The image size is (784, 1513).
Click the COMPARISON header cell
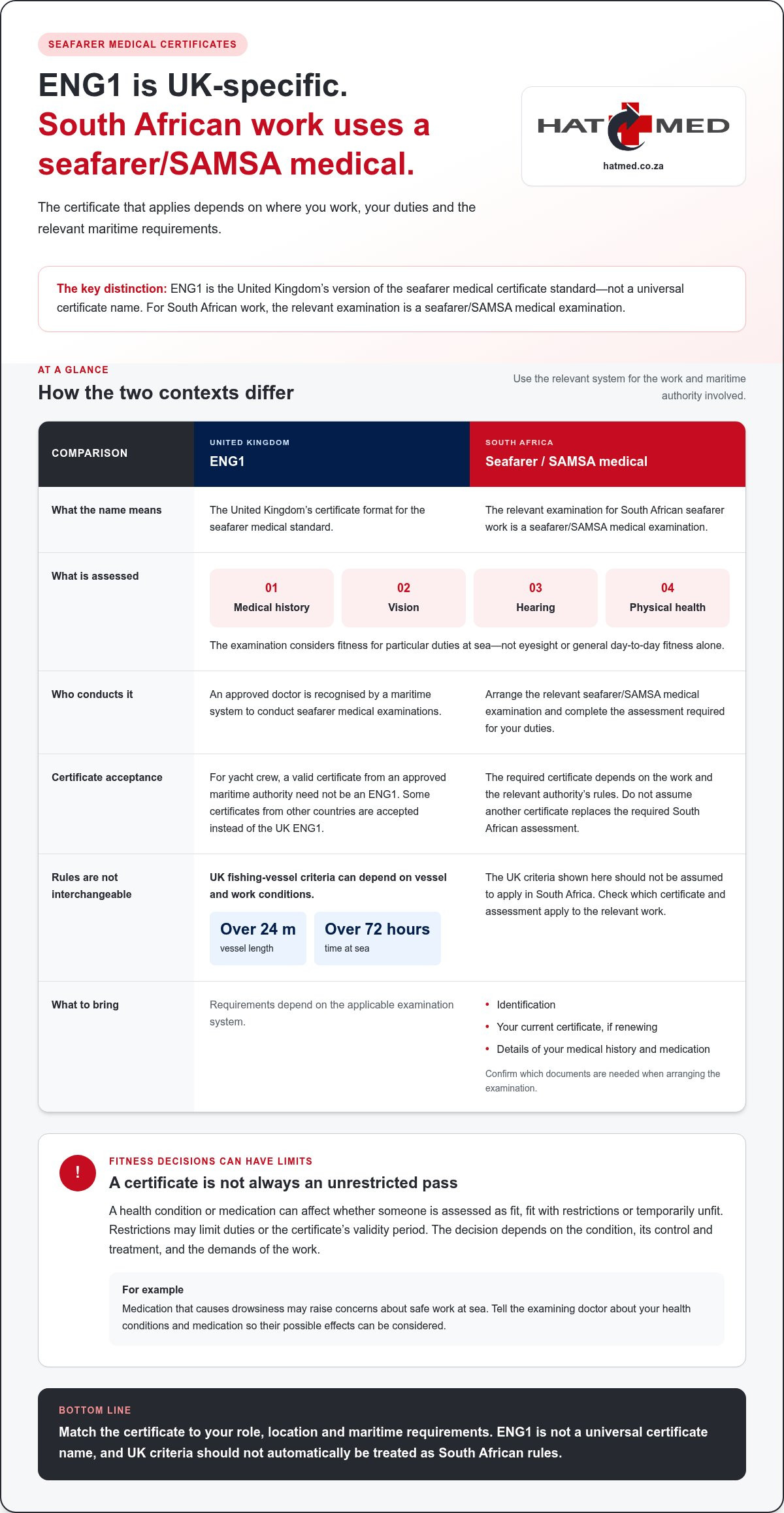(x=116, y=454)
